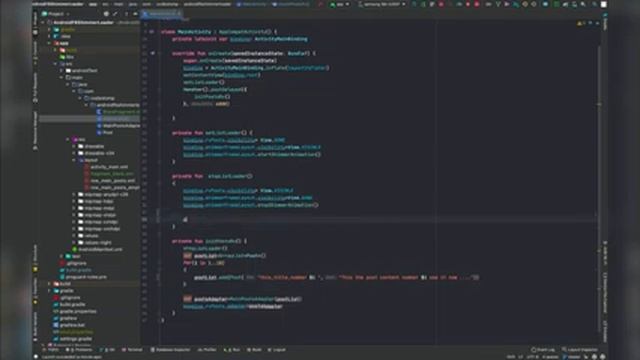Expand the drawable folder
Image resolution: width=640 pixels, height=360 pixels.
coord(74,146)
